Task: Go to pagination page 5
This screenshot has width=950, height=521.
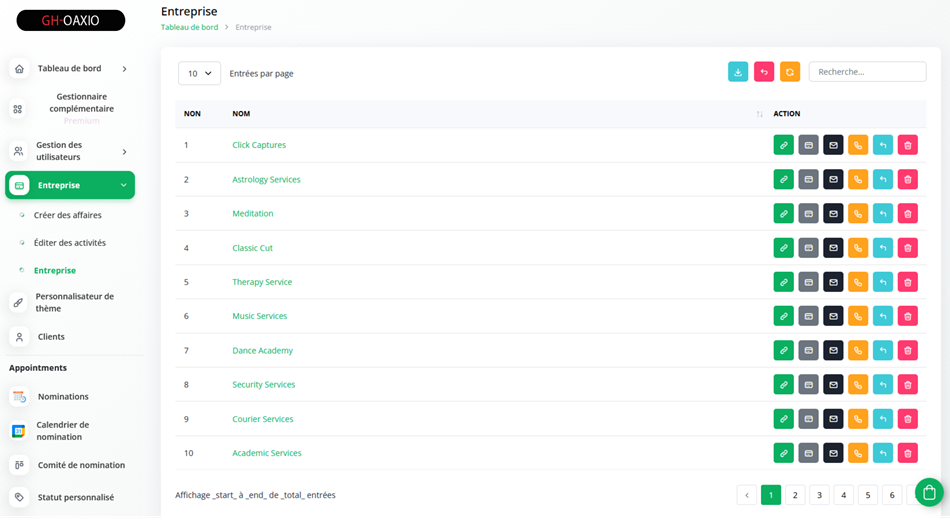Action: 868,495
